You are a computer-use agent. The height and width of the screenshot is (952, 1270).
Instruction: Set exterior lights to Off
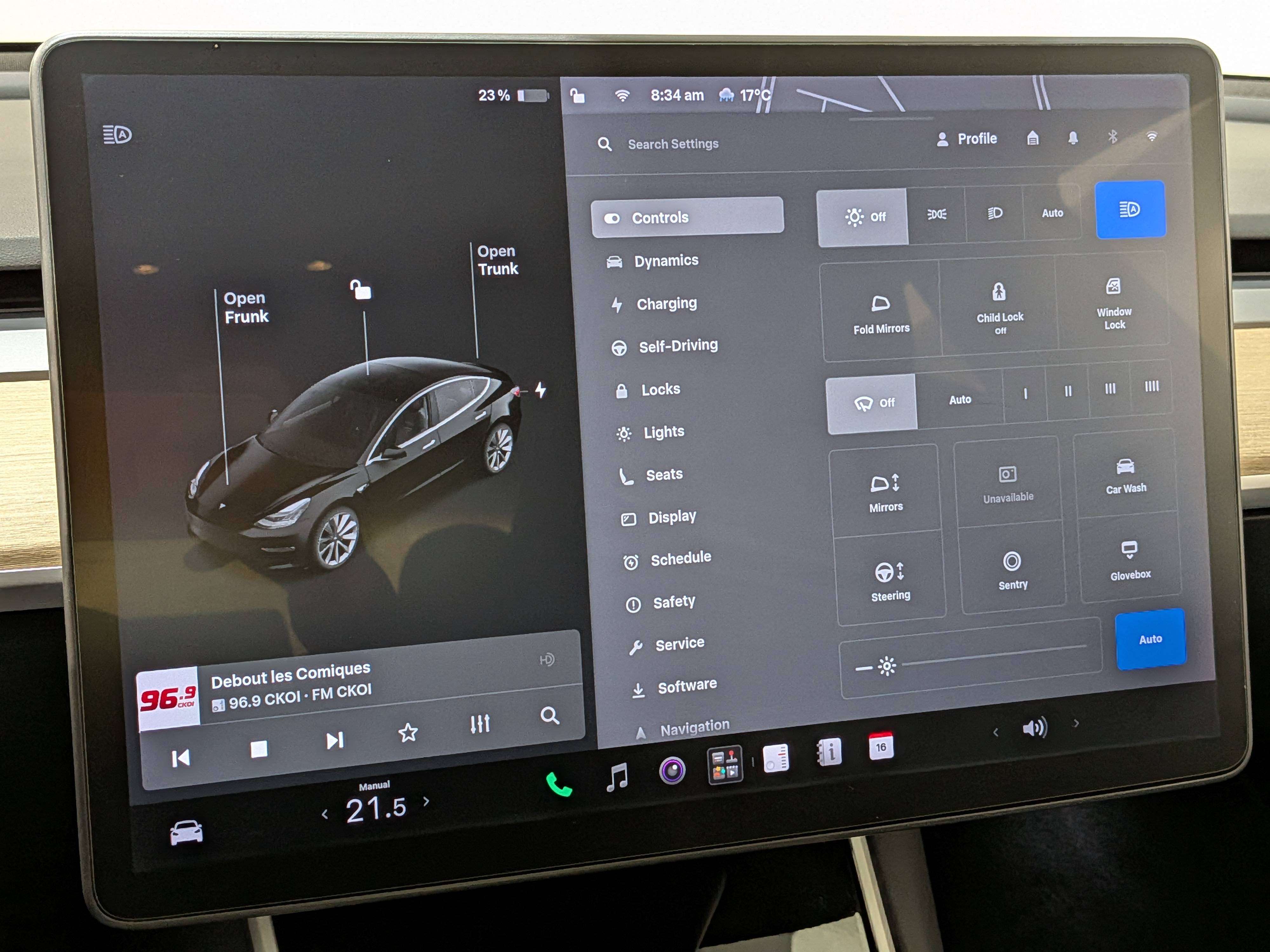(x=862, y=217)
